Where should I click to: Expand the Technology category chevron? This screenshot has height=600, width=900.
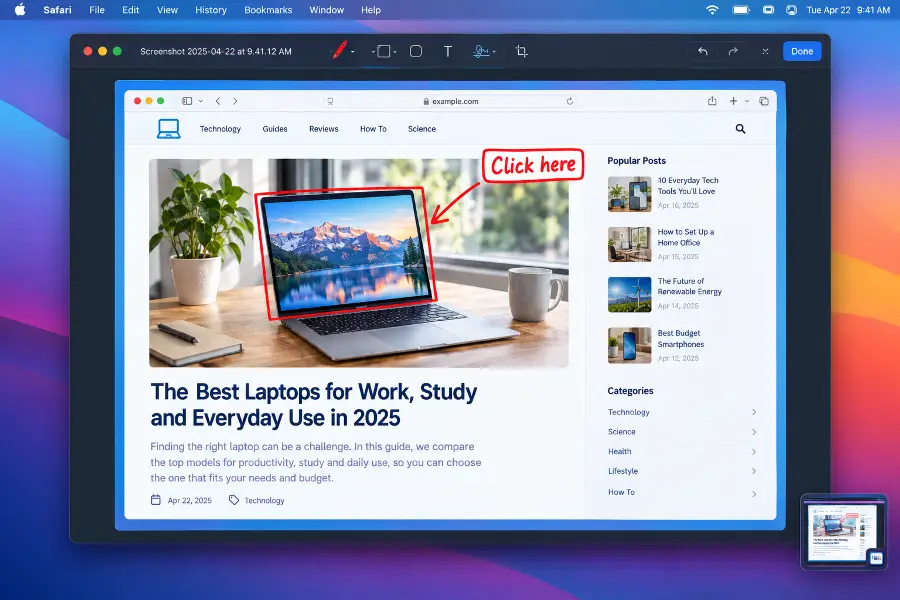coord(754,412)
